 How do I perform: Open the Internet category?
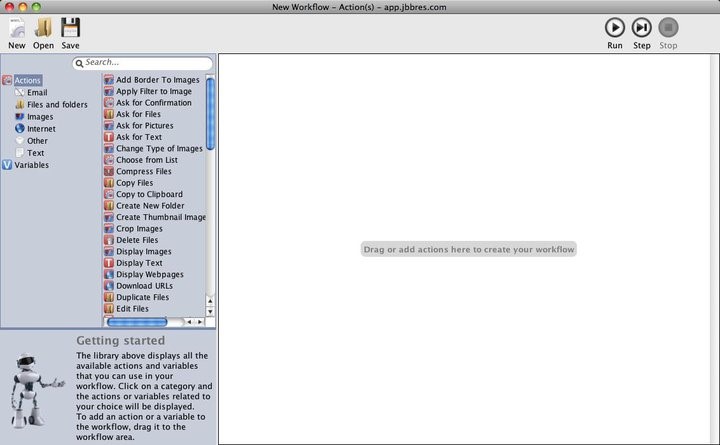41,129
